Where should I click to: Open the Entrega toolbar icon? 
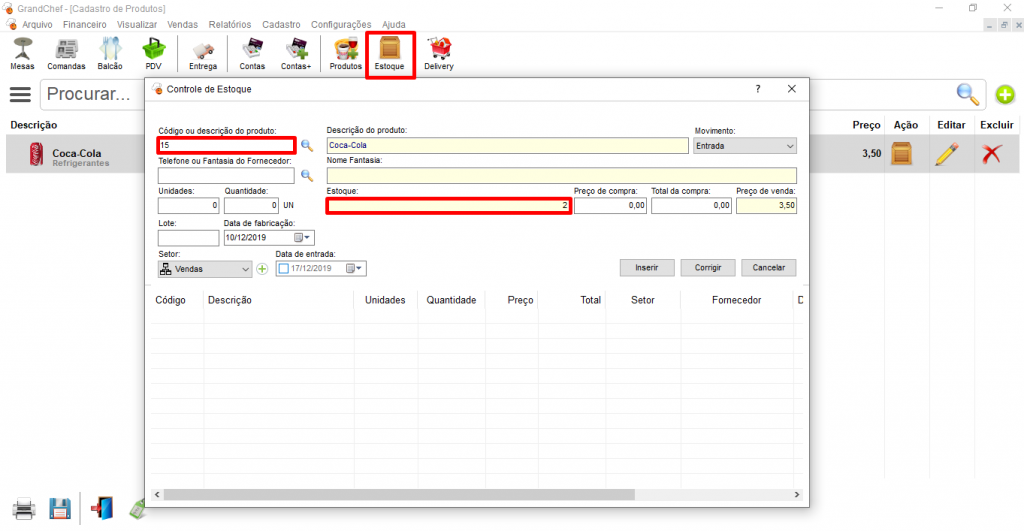(x=203, y=53)
